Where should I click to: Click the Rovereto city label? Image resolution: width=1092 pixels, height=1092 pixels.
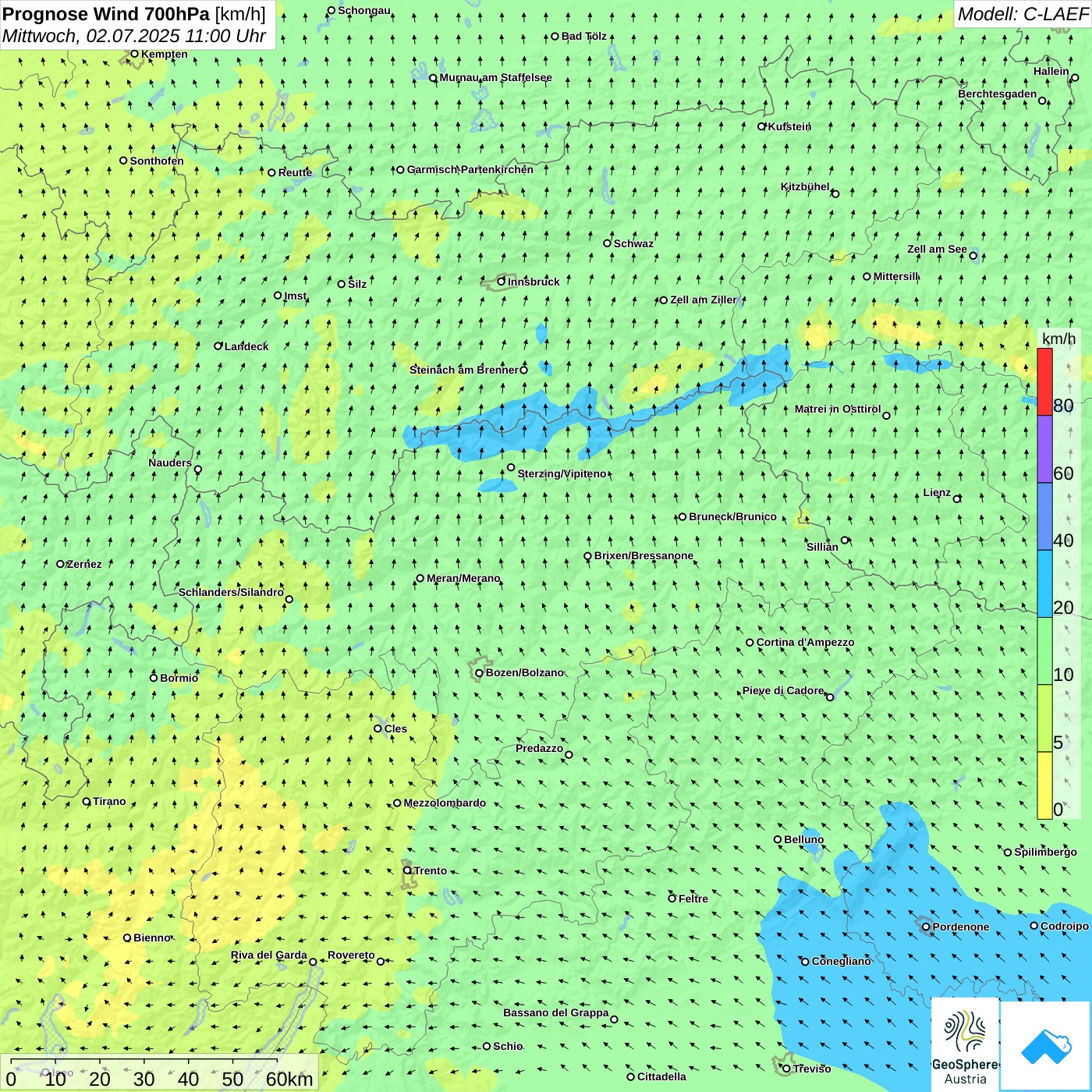351,955
